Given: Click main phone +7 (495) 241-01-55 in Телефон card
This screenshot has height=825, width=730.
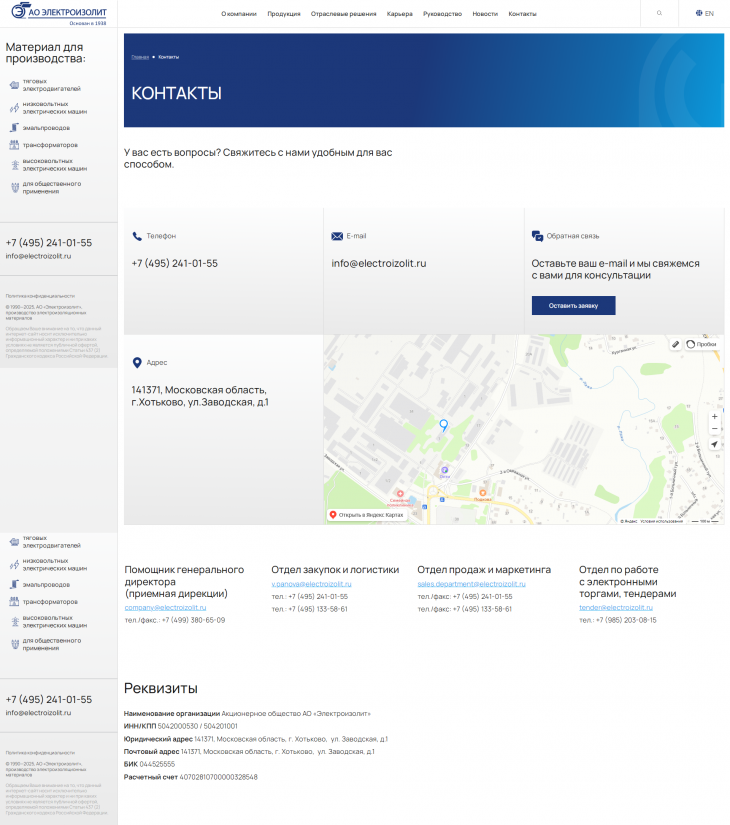Looking at the screenshot, I should (174, 264).
